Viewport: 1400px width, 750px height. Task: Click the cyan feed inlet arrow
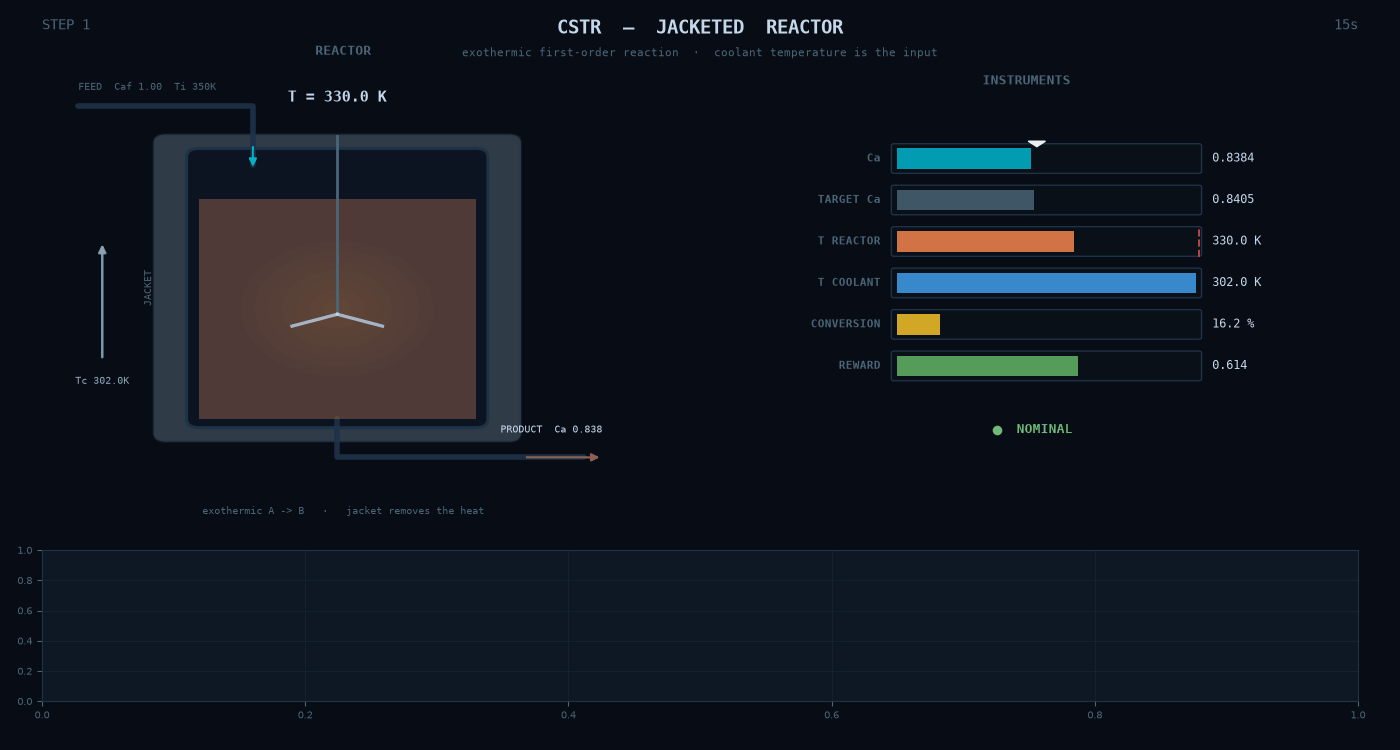click(x=253, y=156)
